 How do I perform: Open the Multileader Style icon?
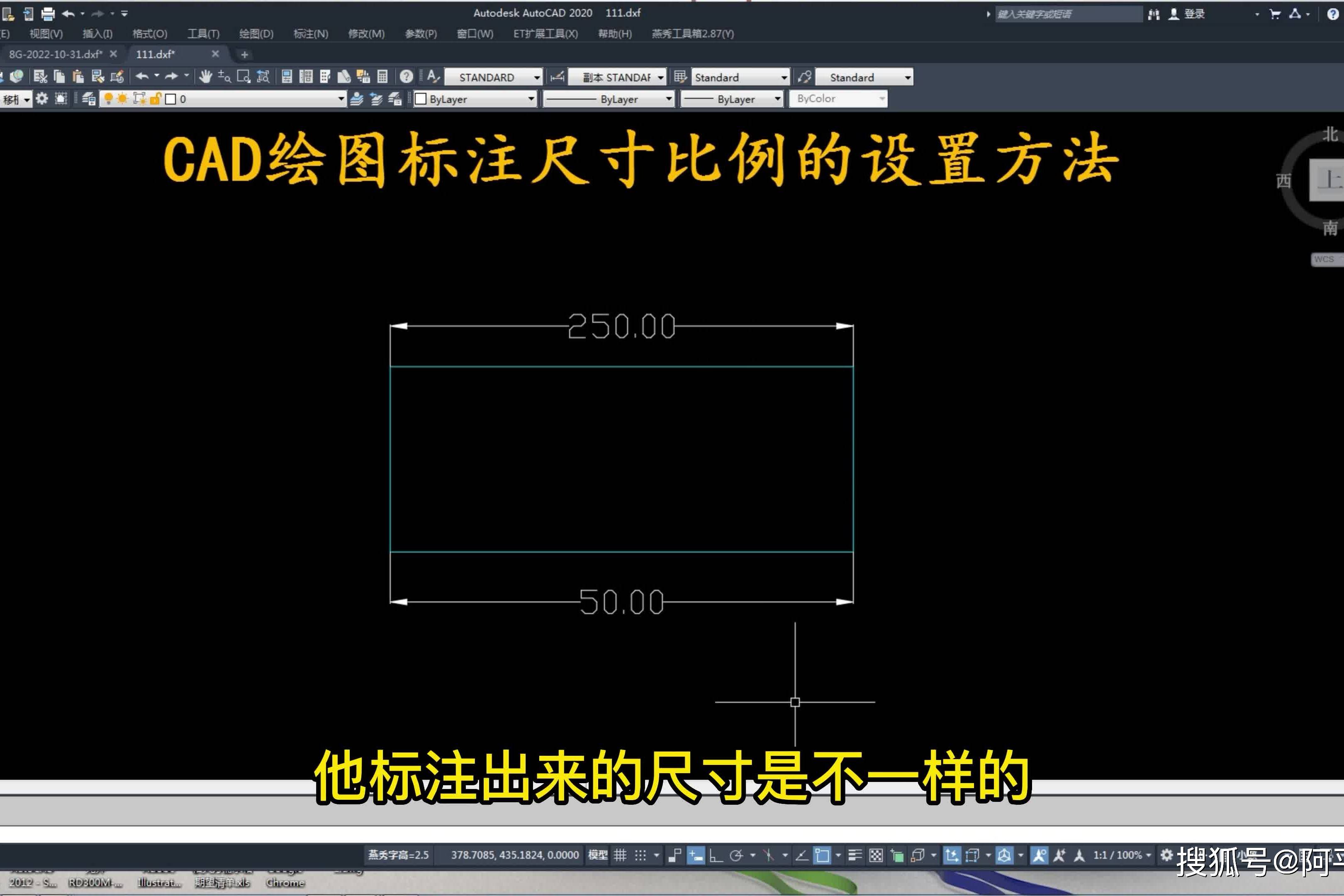pos(805,77)
